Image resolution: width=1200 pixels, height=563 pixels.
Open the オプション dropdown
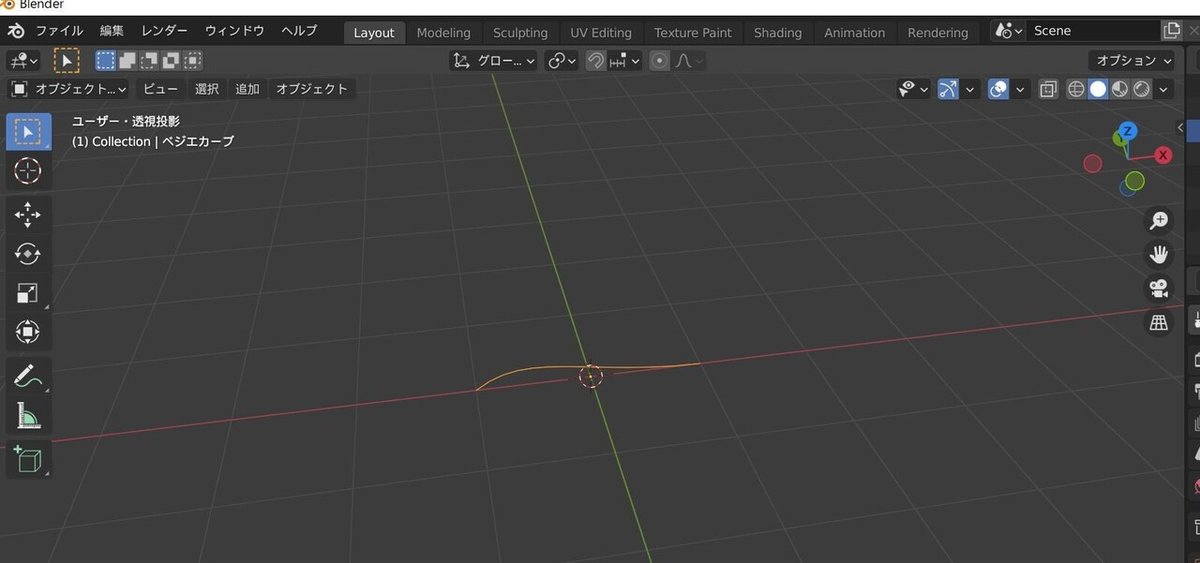coord(1133,61)
